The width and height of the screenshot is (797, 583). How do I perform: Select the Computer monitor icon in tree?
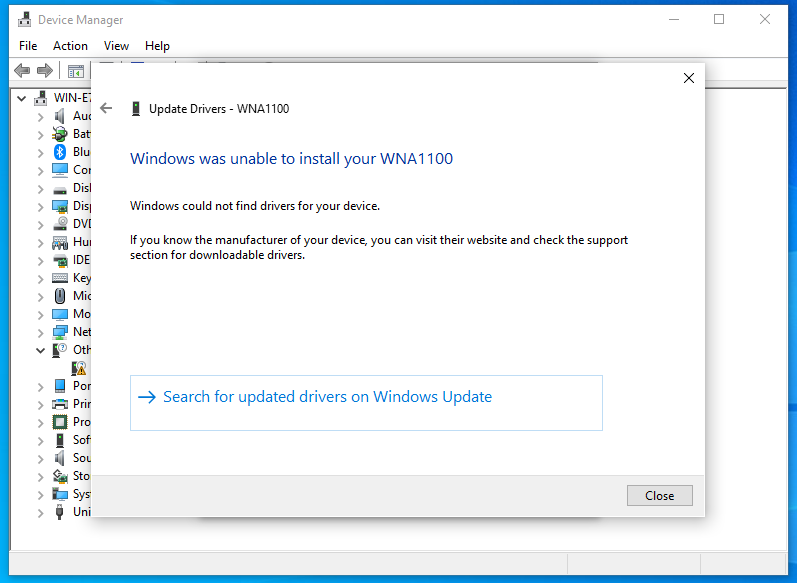coord(60,170)
